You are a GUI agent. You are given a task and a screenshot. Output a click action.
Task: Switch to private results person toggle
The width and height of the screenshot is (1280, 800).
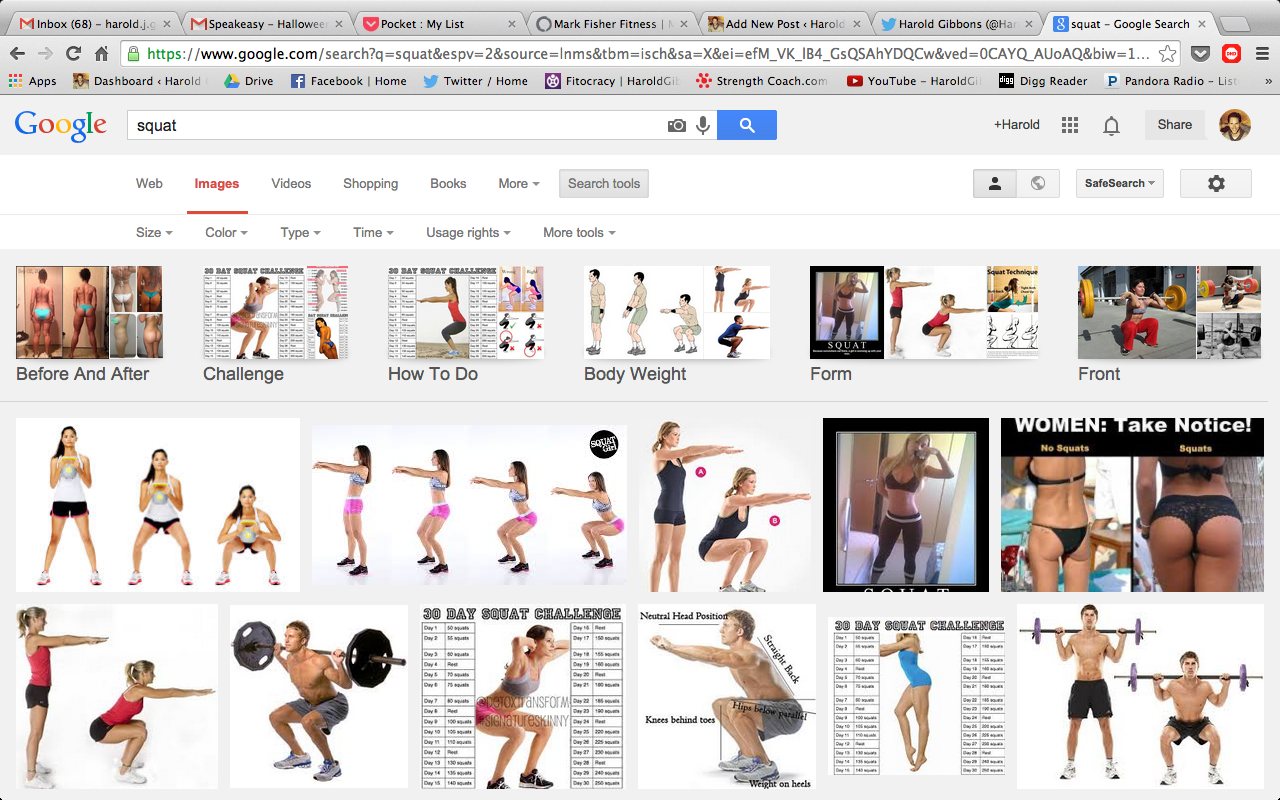pyautogui.click(x=995, y=183)
